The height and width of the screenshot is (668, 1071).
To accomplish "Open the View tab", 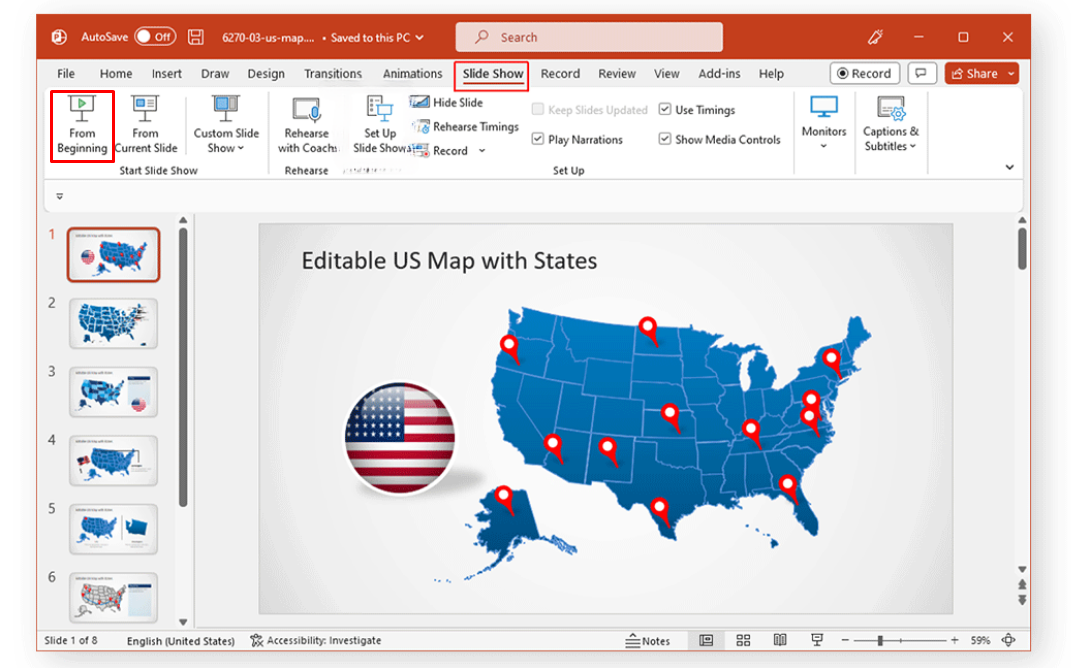I will [x=666, y=74].
